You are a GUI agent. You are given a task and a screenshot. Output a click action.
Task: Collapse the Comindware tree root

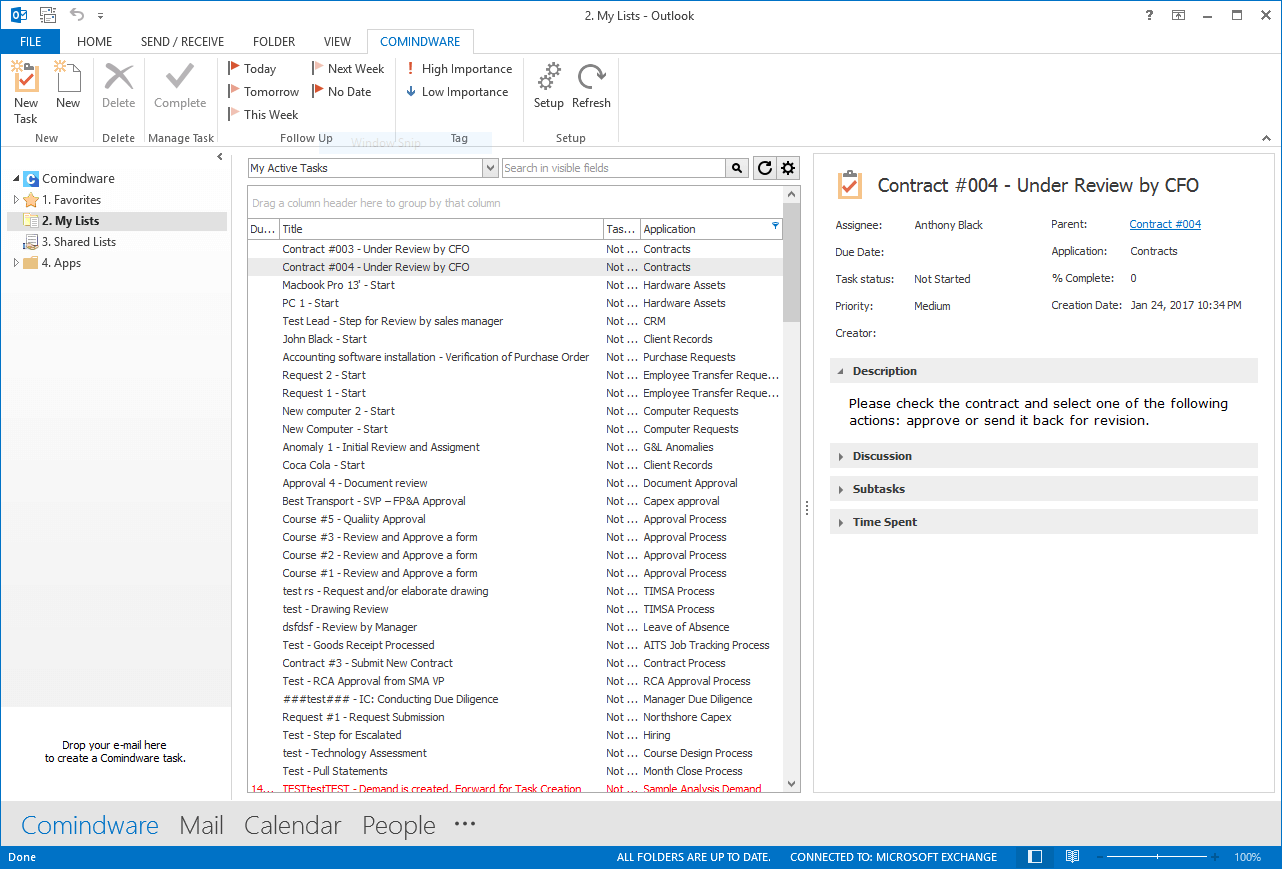click(16, 179)
